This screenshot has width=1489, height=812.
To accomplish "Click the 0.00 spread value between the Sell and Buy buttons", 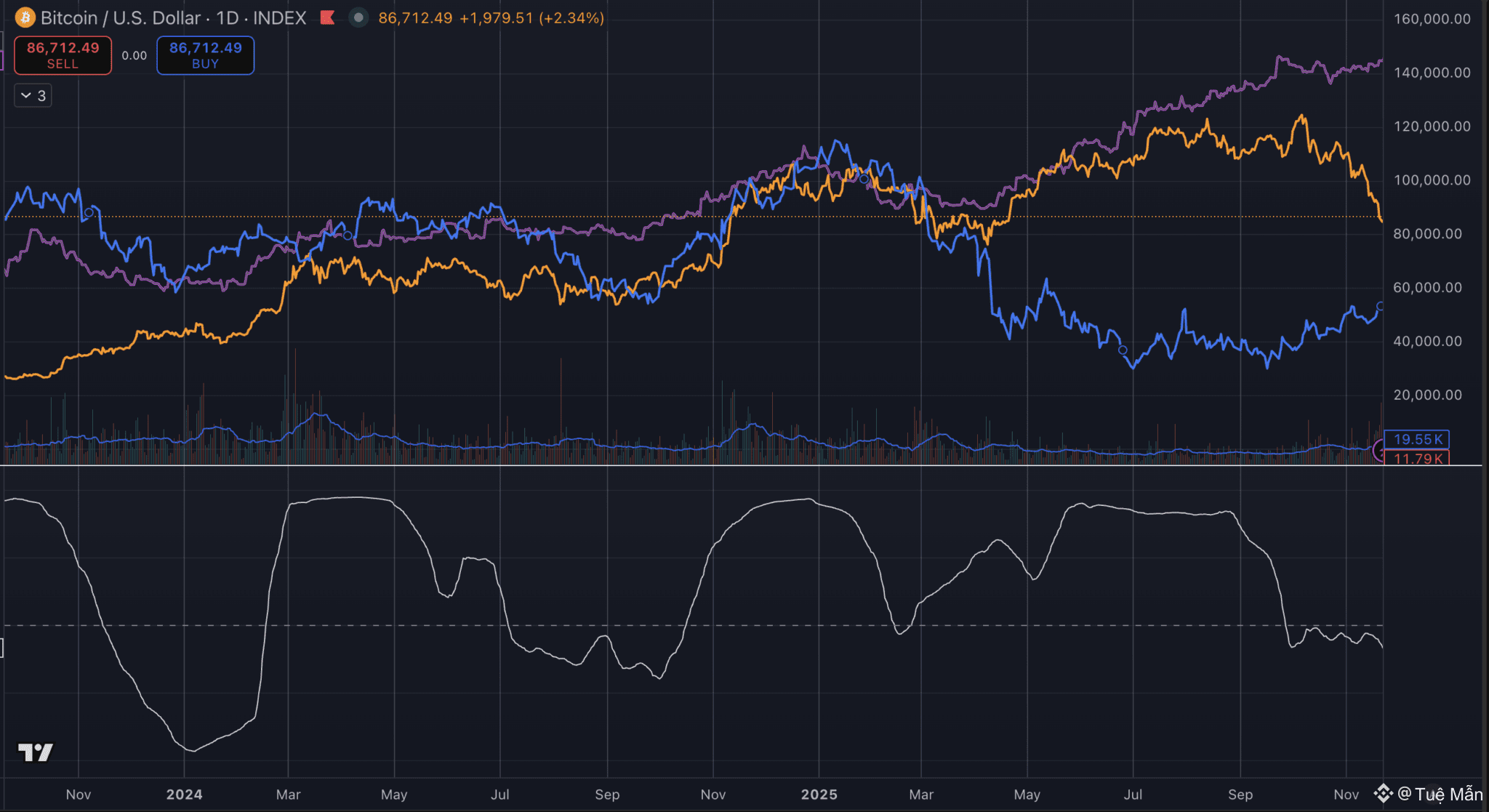I will pos(134,55).
